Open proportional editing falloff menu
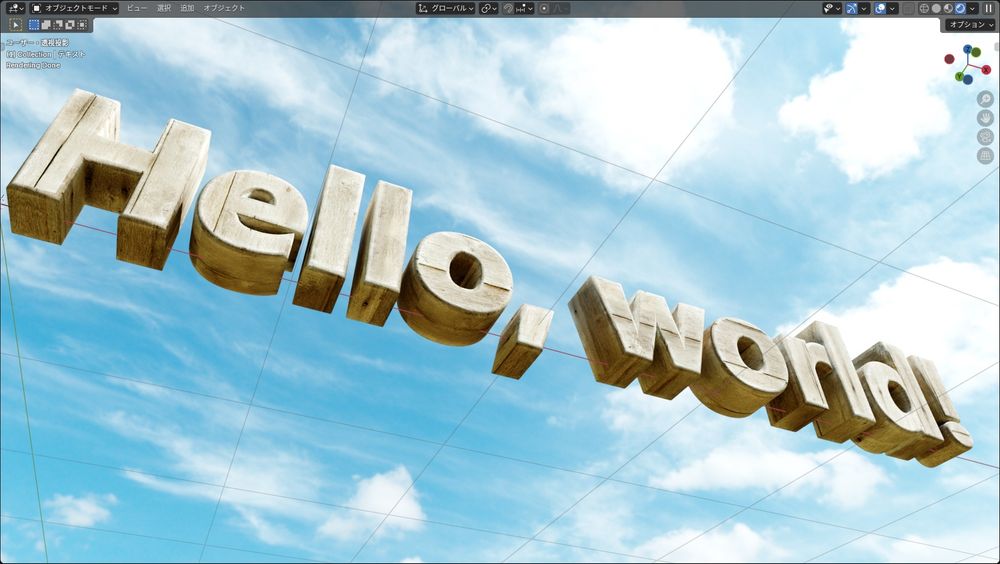Image resolution: width=1000 pixels, height=564 pixels. 560,8
